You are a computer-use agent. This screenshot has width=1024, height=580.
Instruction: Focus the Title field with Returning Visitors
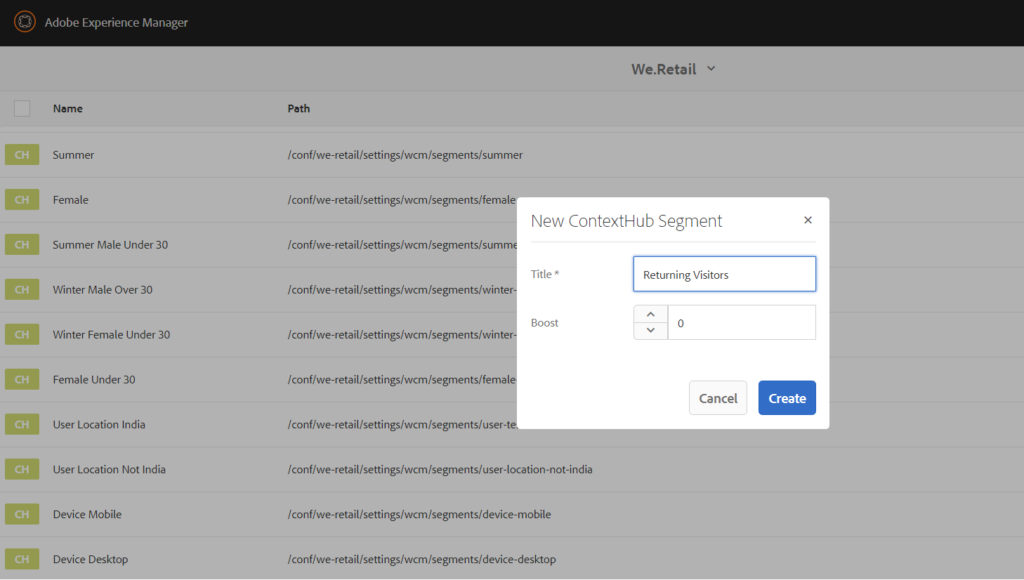pyautogui.click(x=724, y=274)
